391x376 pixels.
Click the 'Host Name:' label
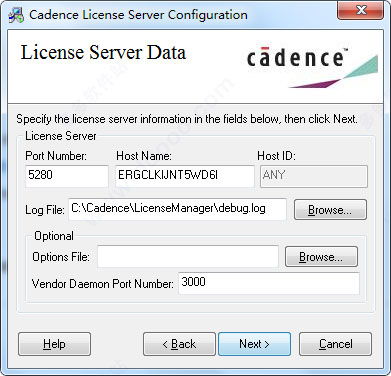point(144,156)
